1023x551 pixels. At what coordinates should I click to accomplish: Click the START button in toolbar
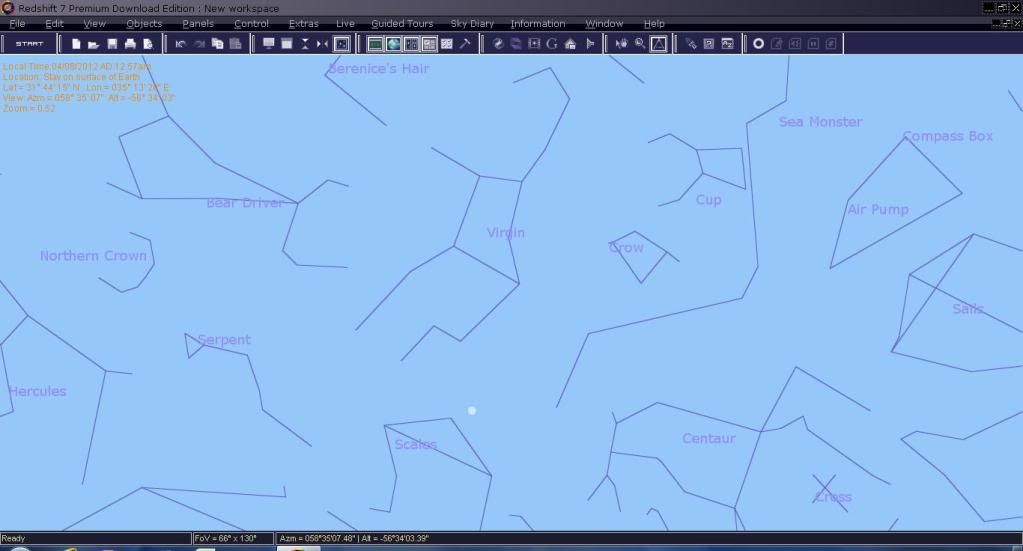point(30,44)
